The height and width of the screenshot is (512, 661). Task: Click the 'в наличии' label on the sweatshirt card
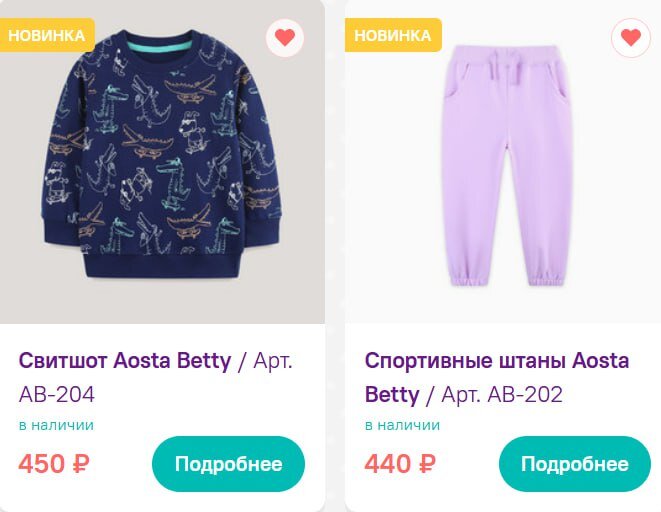click(x=56, y=425)
